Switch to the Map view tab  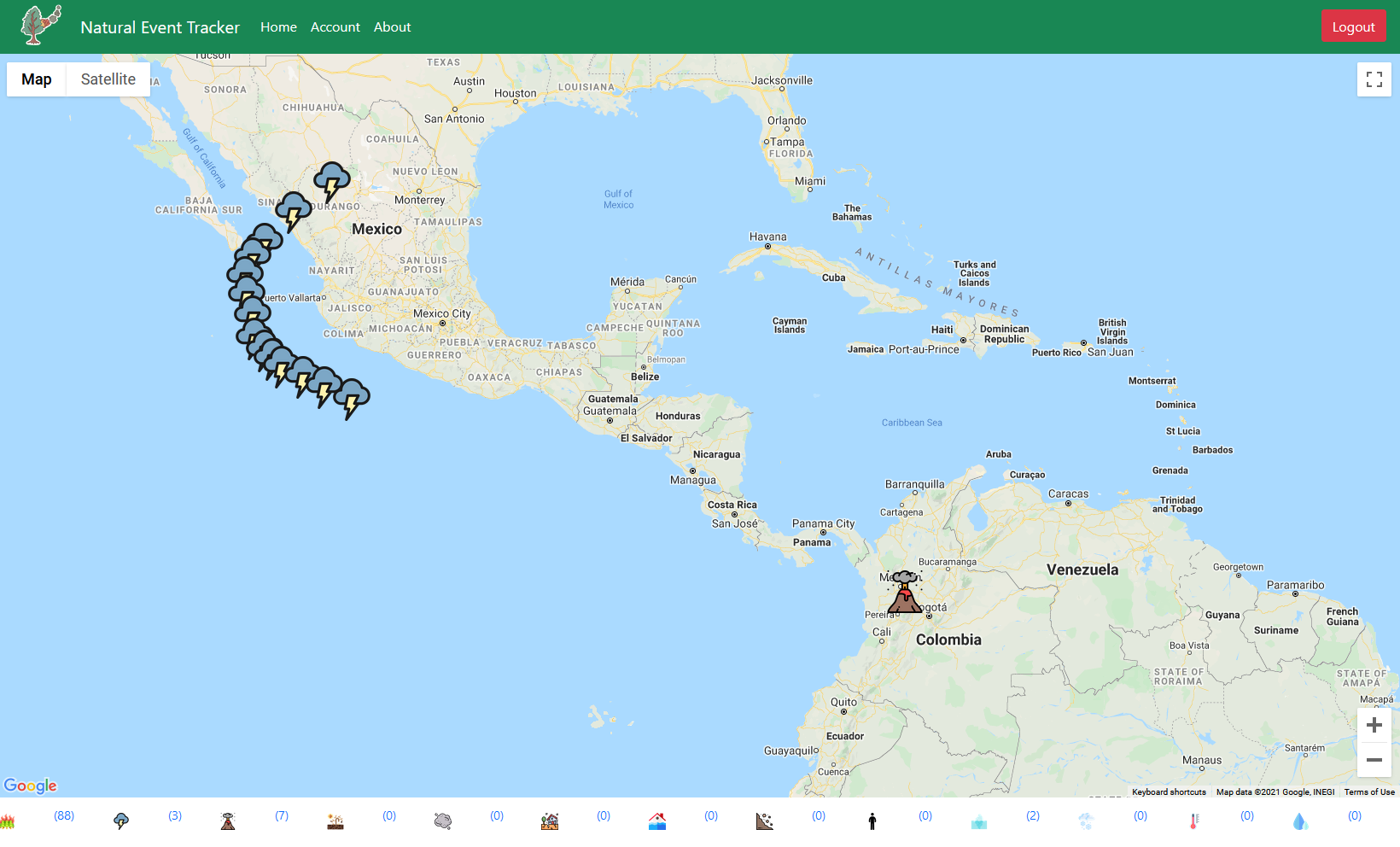[37, 79]
